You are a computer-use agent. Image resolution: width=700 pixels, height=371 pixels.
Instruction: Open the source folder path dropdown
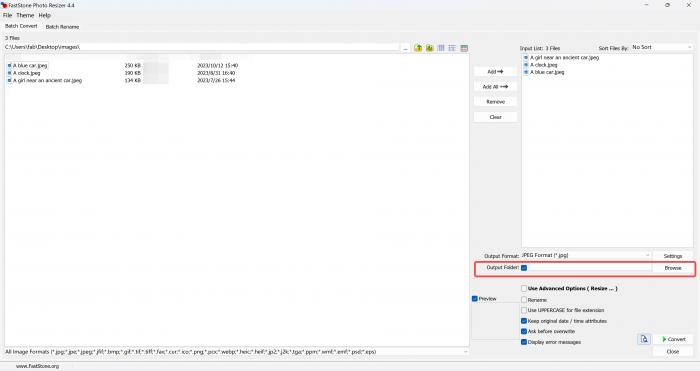202,47
